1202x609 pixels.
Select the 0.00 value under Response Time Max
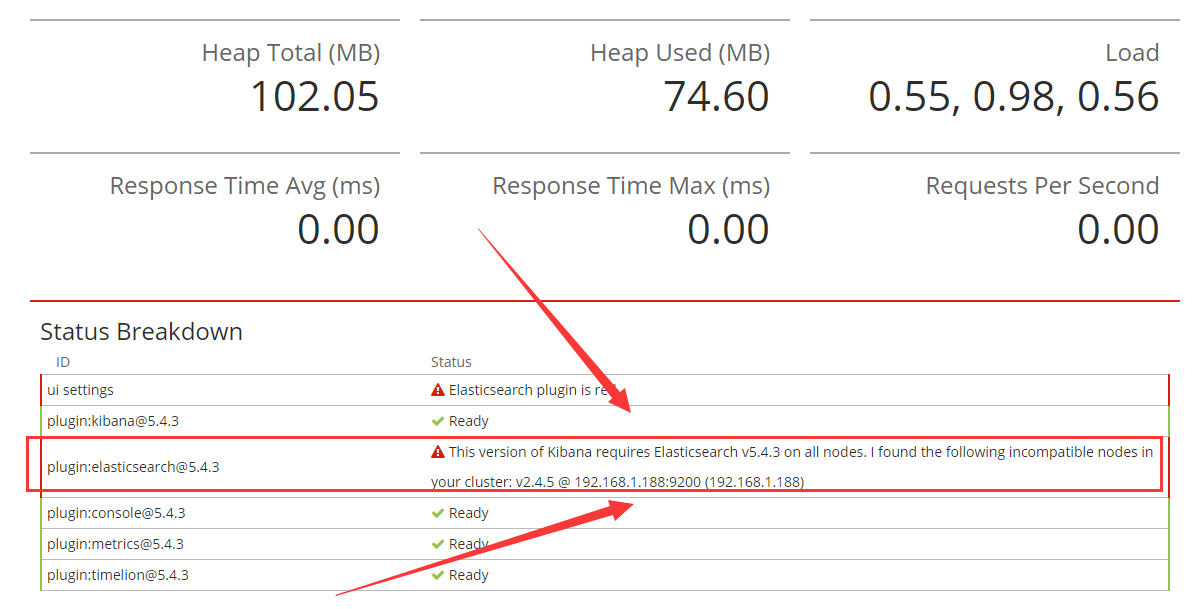(729, 229)
